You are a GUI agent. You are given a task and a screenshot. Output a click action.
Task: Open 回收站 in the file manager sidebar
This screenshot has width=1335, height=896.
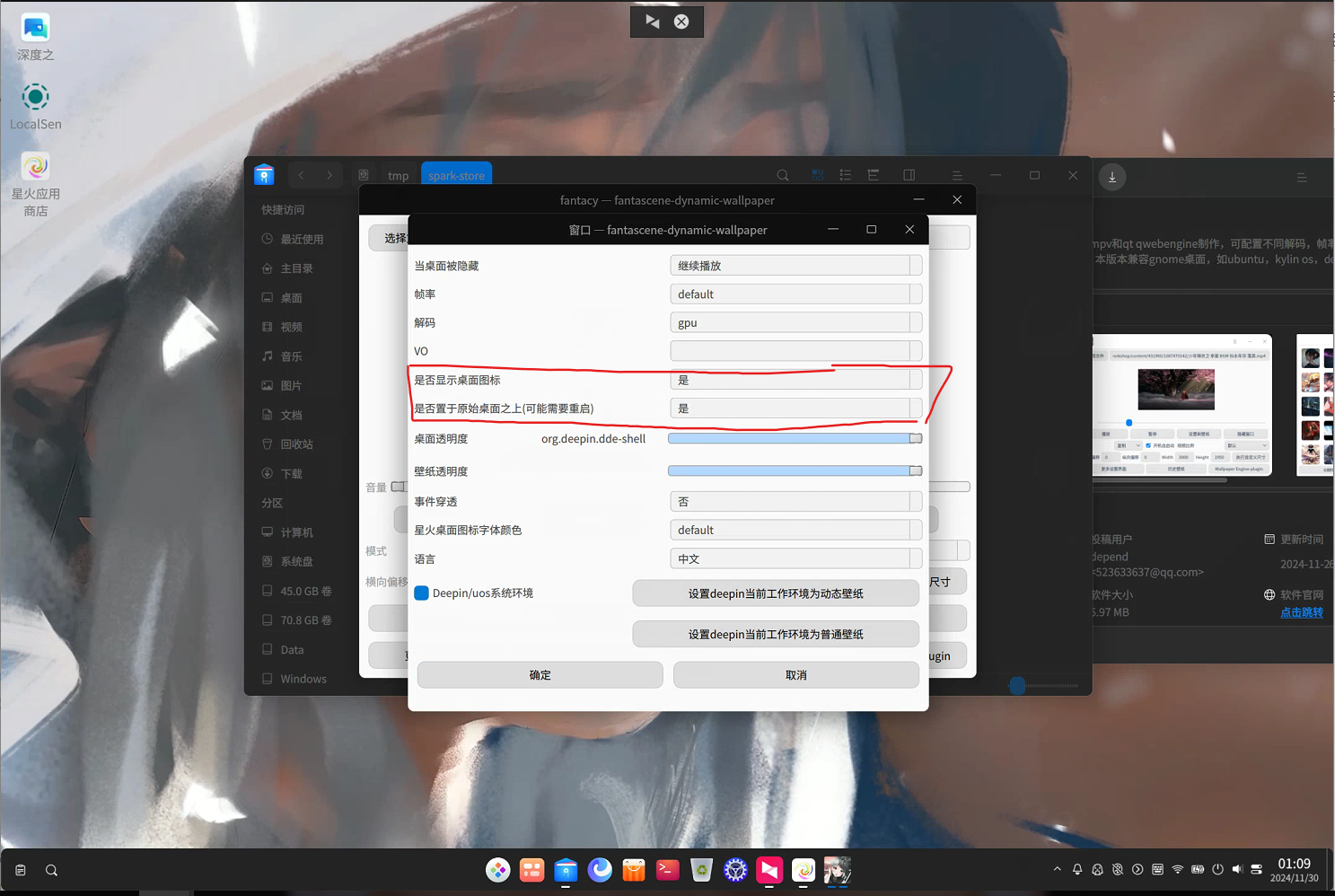(296, 444)
